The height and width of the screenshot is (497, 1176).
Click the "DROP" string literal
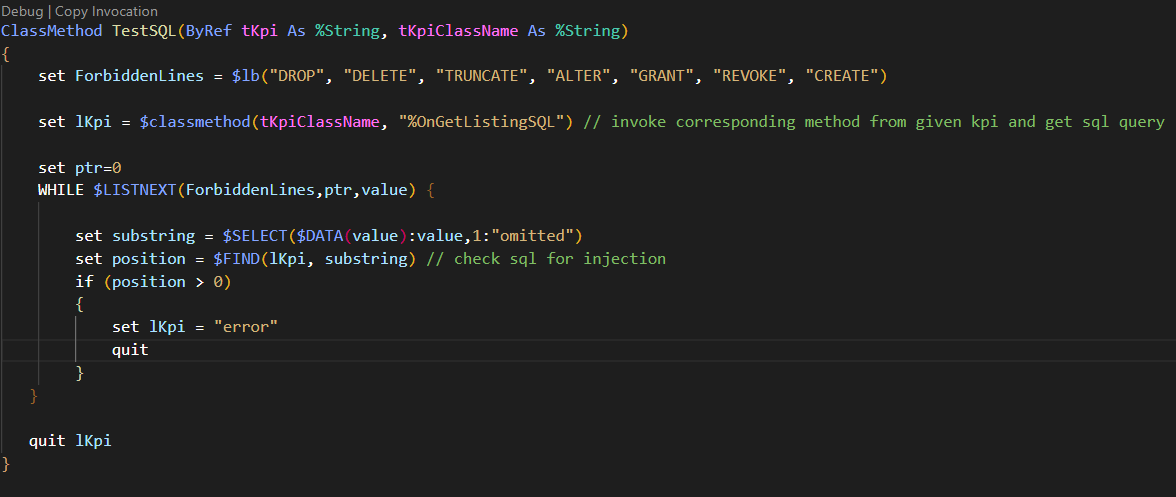[x=297, y=76]
